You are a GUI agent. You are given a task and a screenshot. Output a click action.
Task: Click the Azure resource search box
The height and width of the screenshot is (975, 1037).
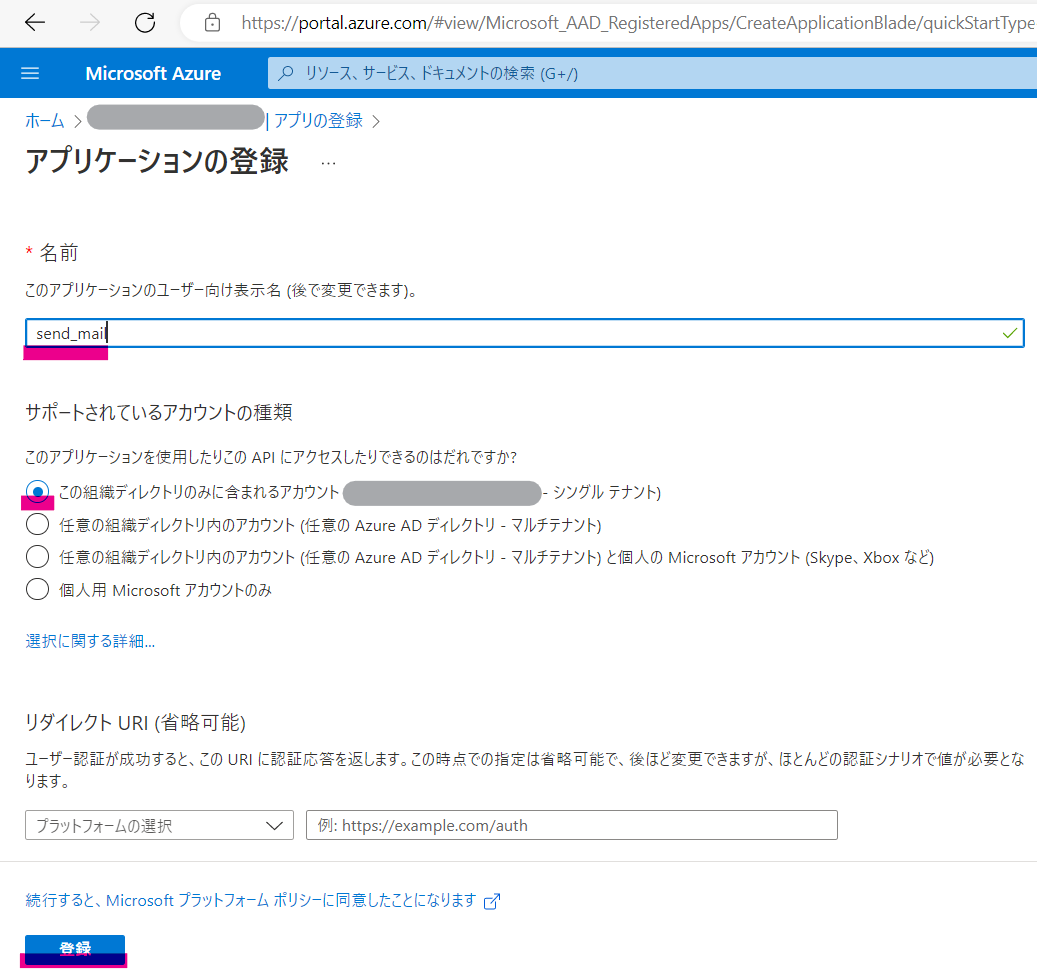(x=652, y=73)
